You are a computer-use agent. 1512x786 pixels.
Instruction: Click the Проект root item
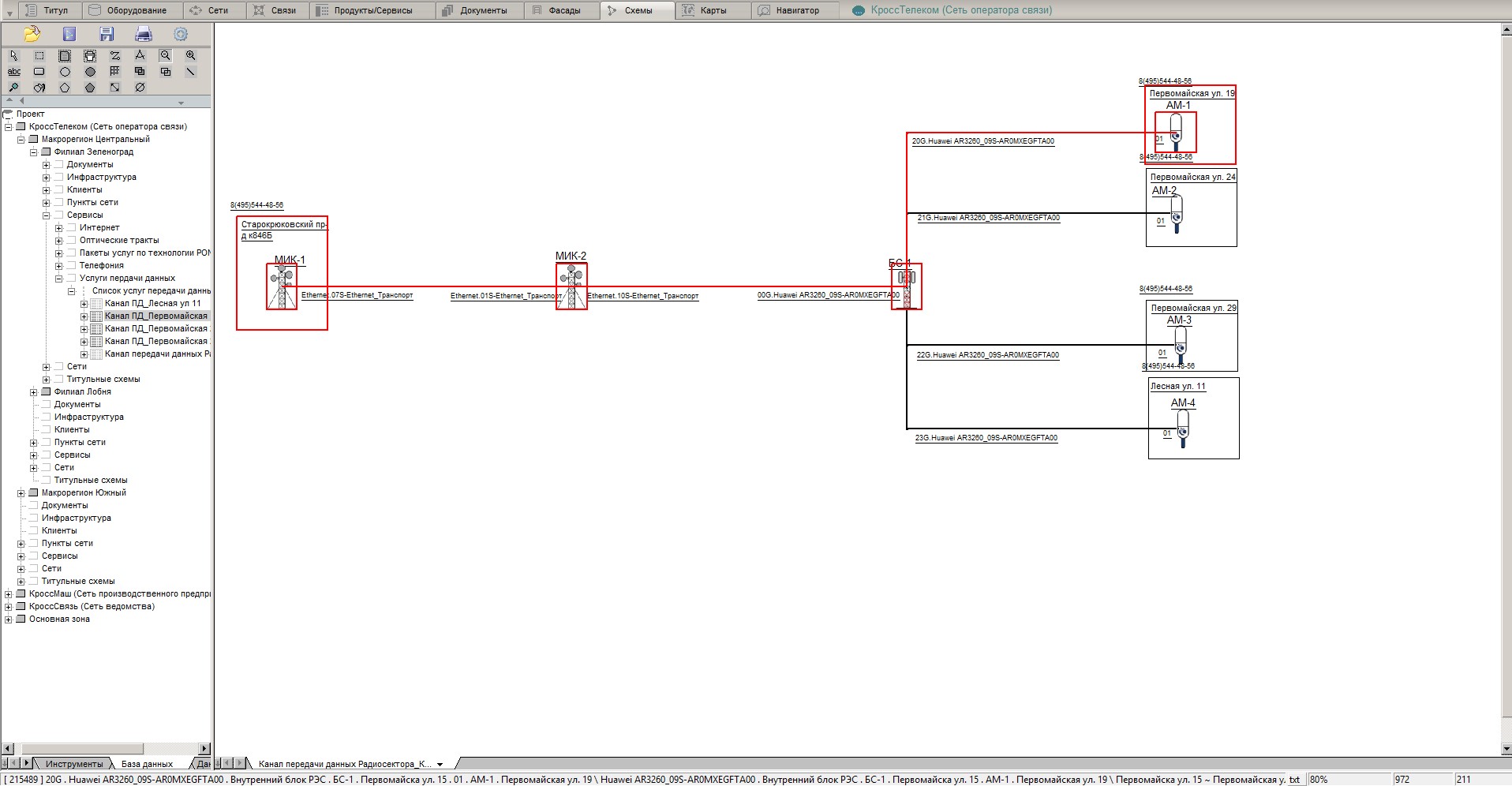pyautogui.click(x=30, y=114)
